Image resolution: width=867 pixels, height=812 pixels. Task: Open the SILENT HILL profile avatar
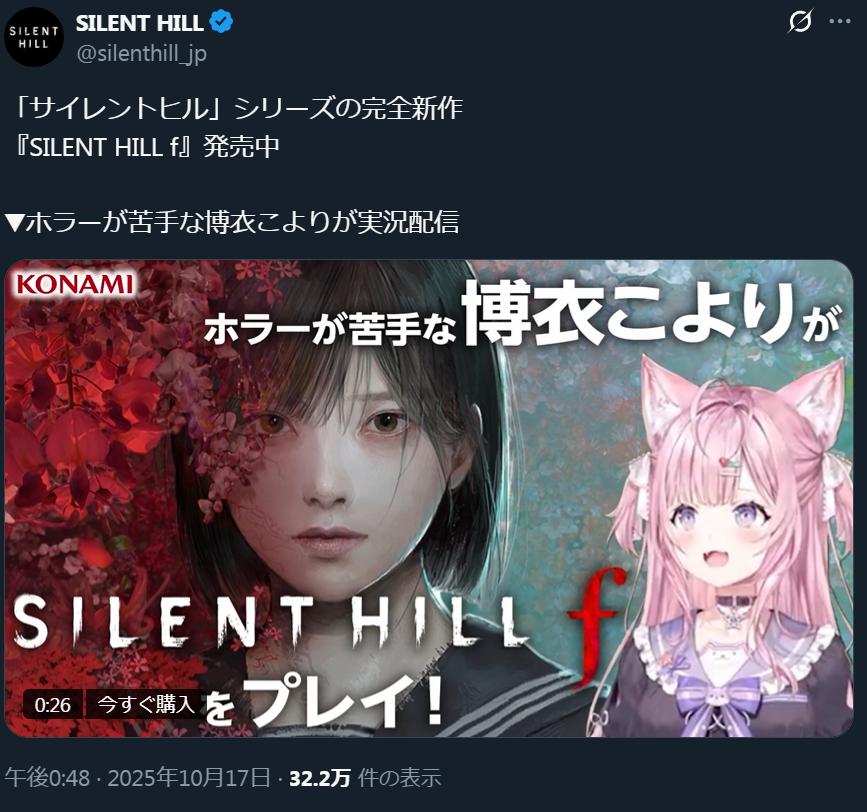pos(34,38)
